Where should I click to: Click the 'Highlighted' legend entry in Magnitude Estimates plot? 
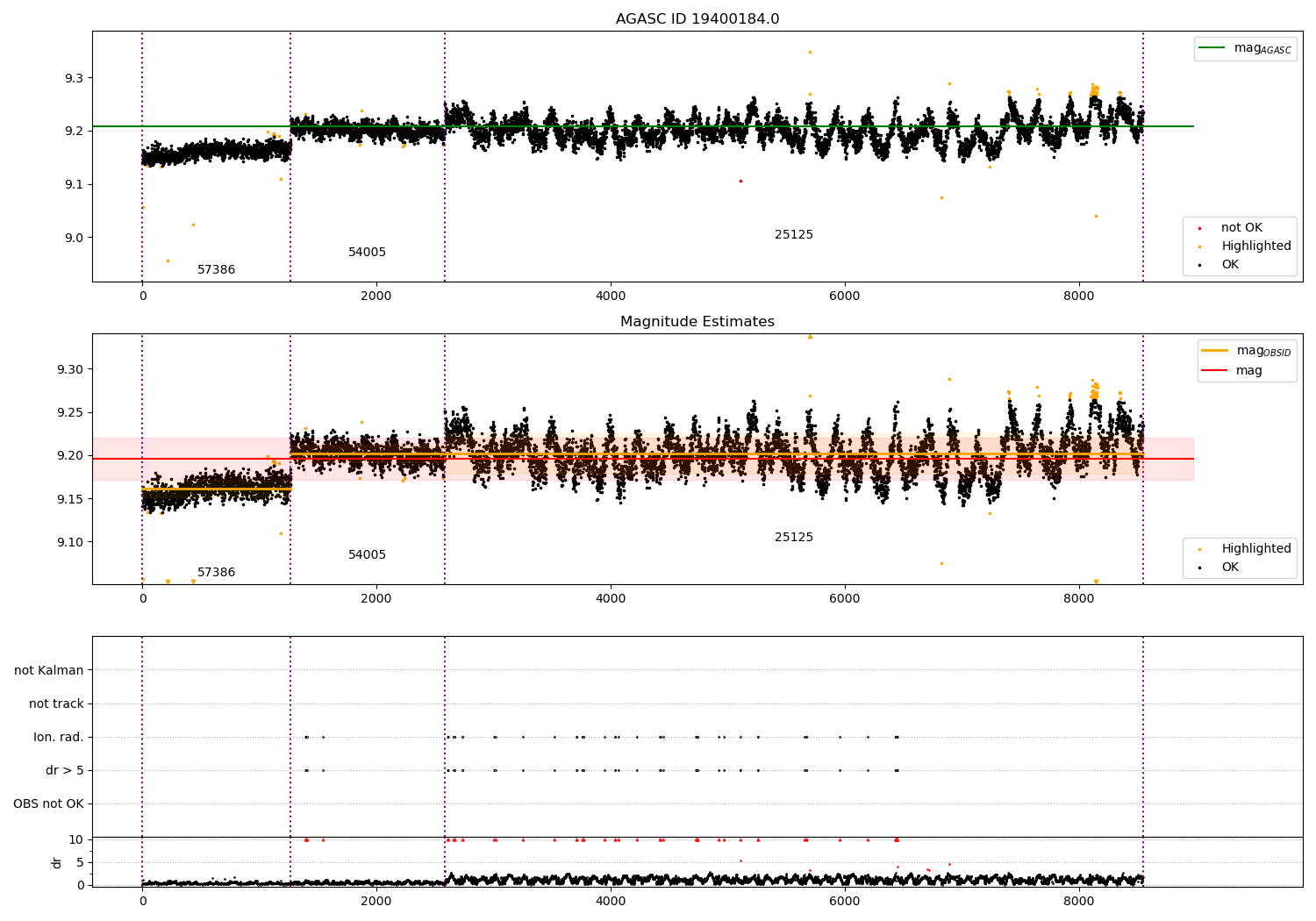click(1256, 549)
